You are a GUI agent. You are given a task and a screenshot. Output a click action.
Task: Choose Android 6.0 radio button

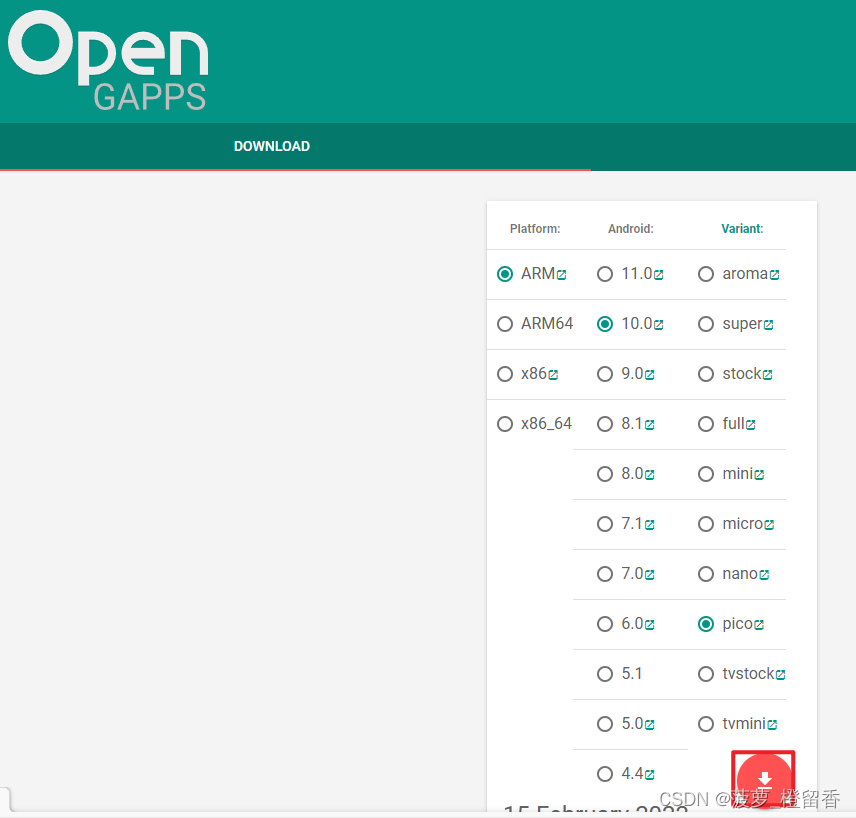point(605,624)
